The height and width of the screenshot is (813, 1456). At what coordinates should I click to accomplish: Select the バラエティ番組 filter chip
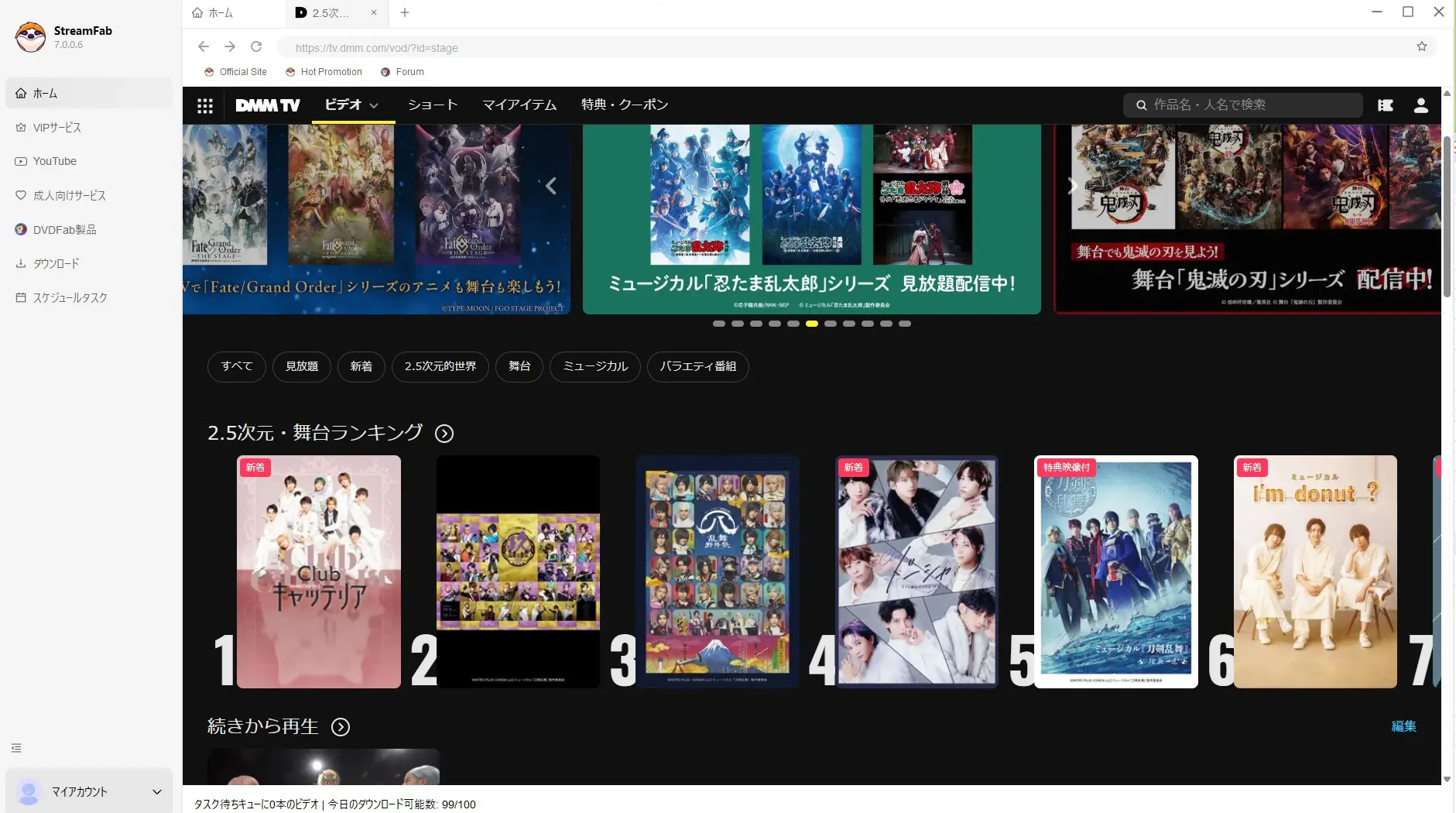(698, 366)
